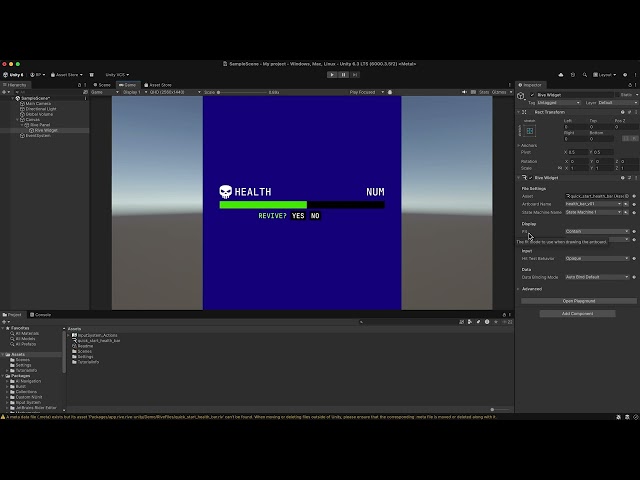Image resolution: width=640 pixels, height=480 pixels.
Task: Switch to the Scene tab
Action: 102,85
